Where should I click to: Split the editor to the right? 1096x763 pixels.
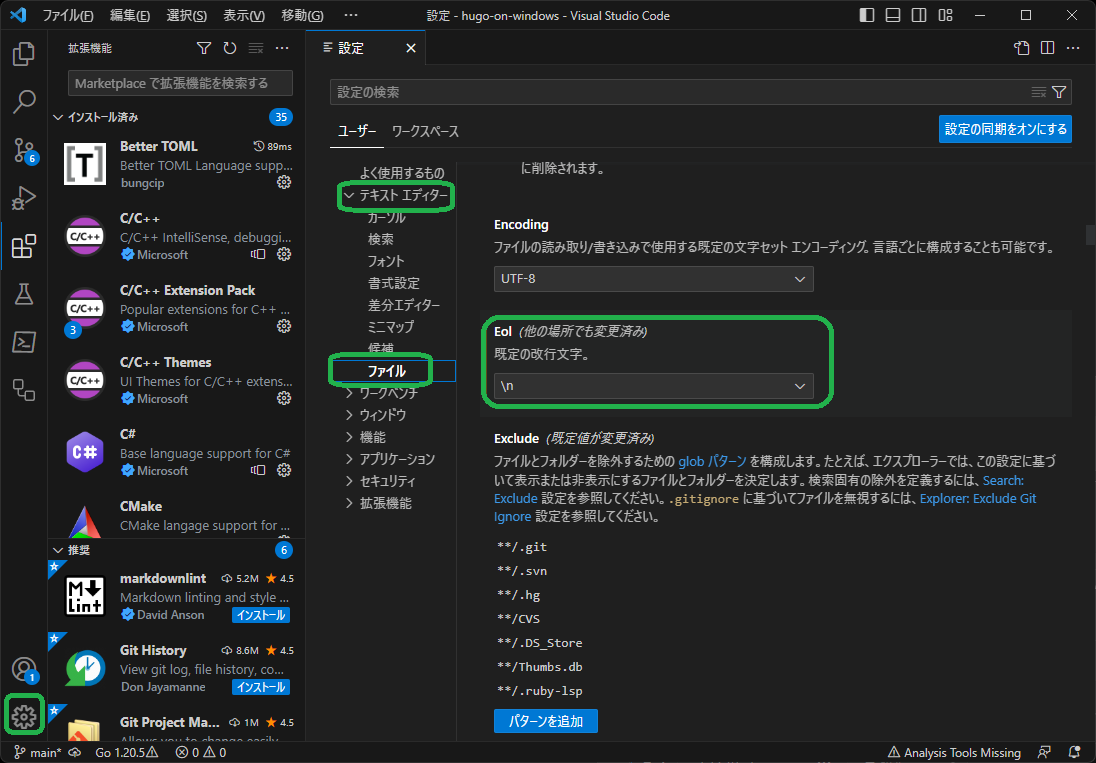point(1047,48)
